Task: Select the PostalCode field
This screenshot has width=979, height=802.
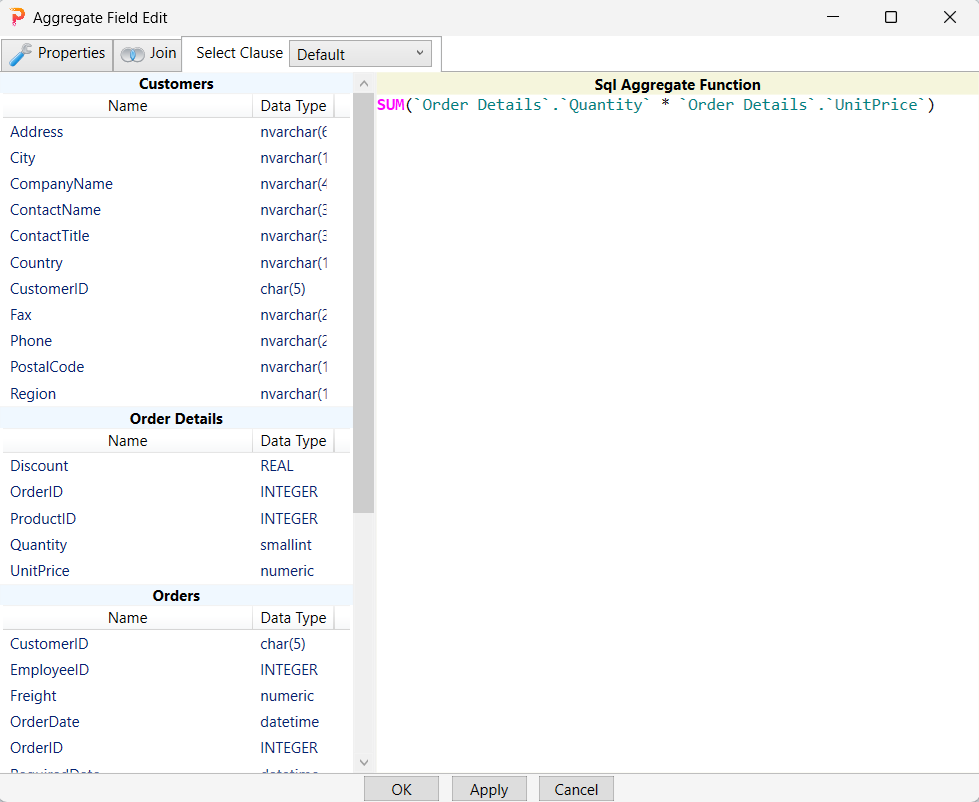Action: click(47, 367)
